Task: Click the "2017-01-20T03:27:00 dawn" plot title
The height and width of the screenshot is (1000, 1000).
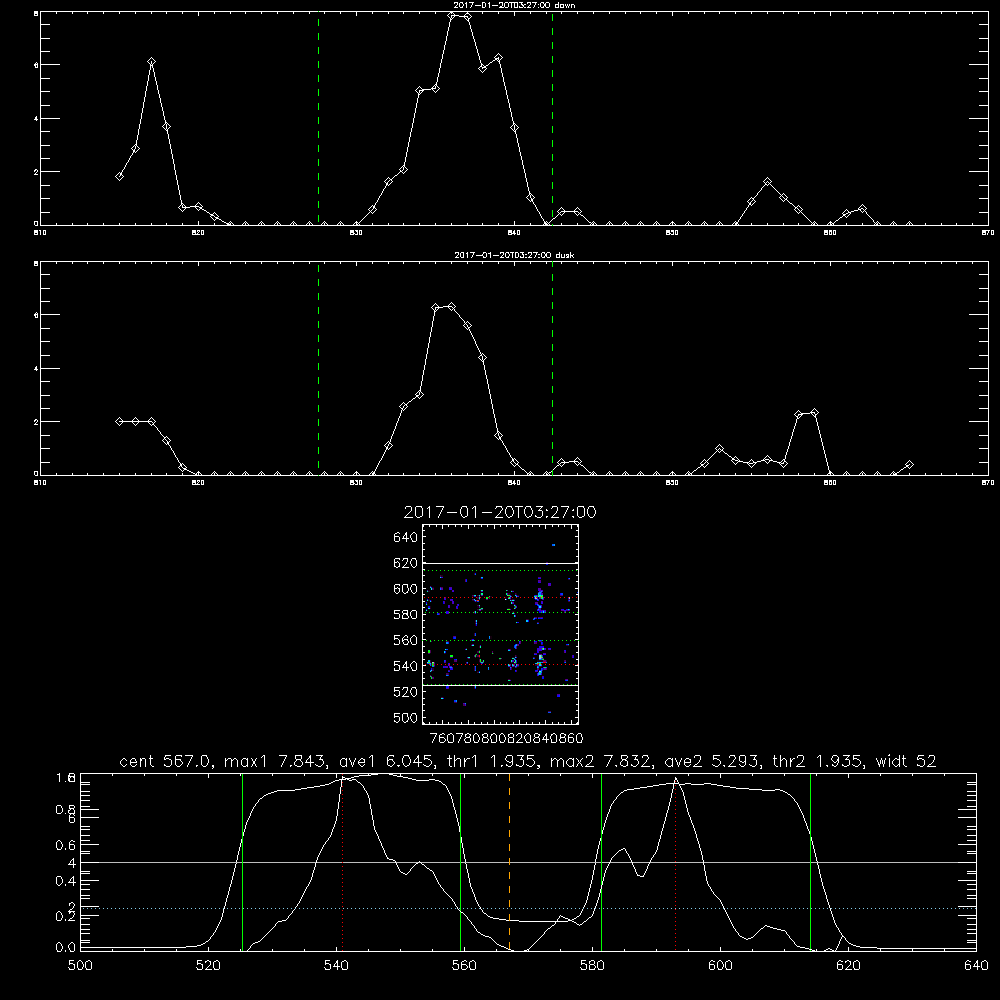Action: (514, 5)
